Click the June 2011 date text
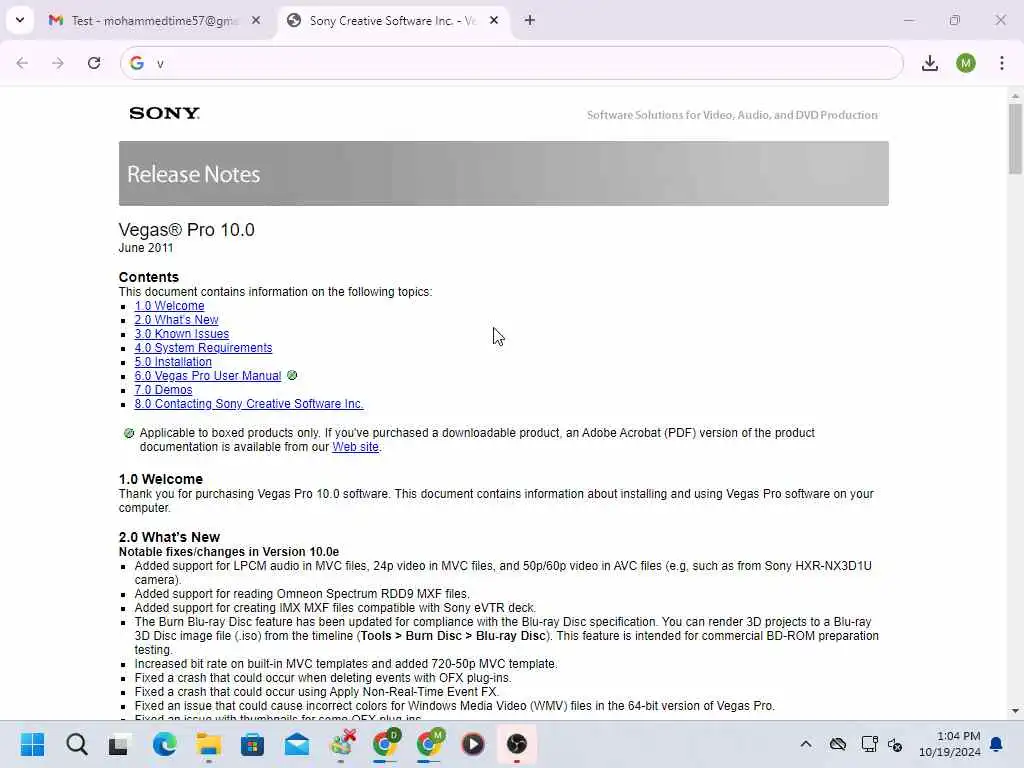This screenshot has width=1024, height=768. tap(146, 248)
